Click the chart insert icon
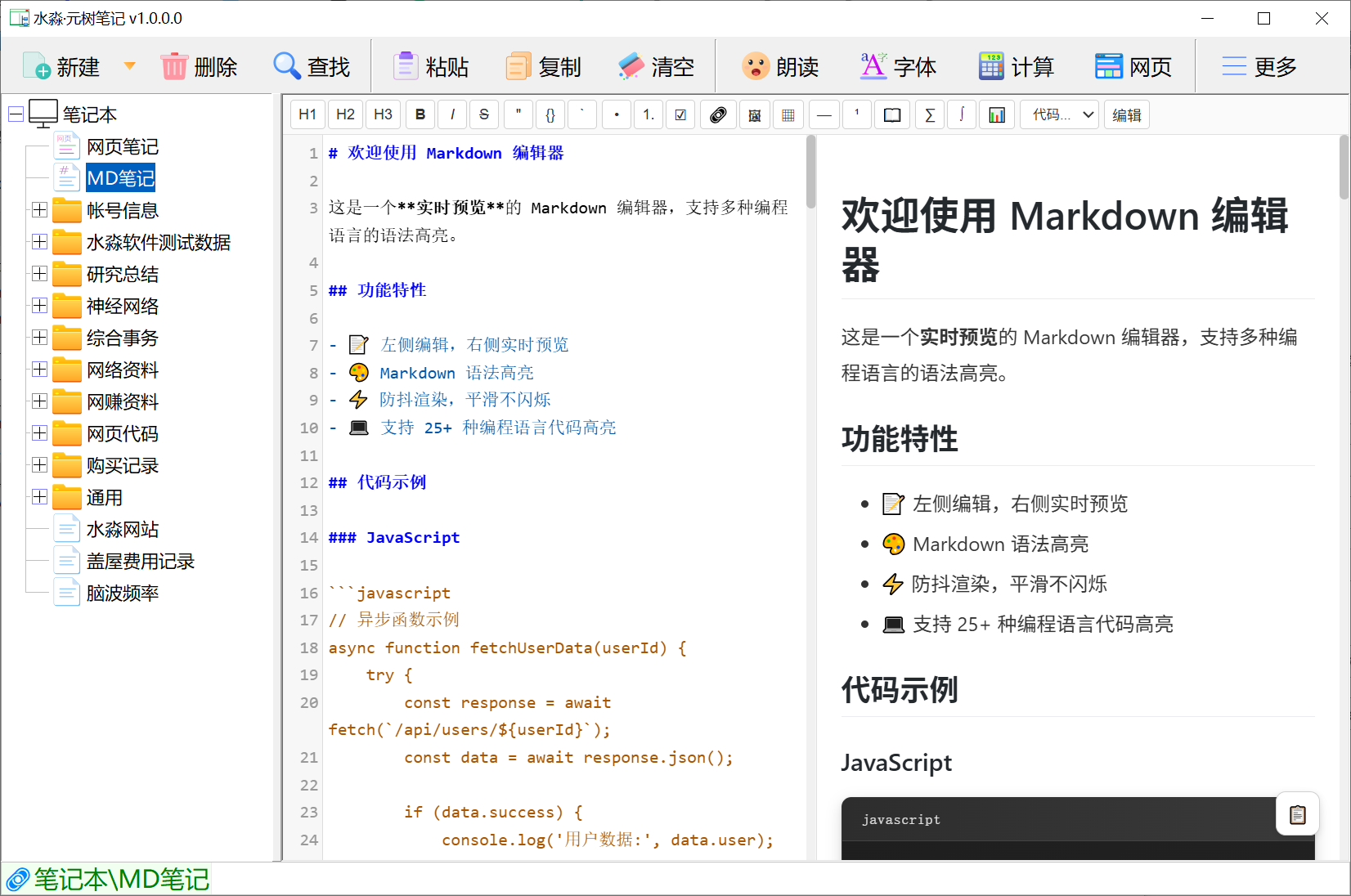The height and width of the screenshot is (896, 1351). pyautogui.click(x=996, y=114)
